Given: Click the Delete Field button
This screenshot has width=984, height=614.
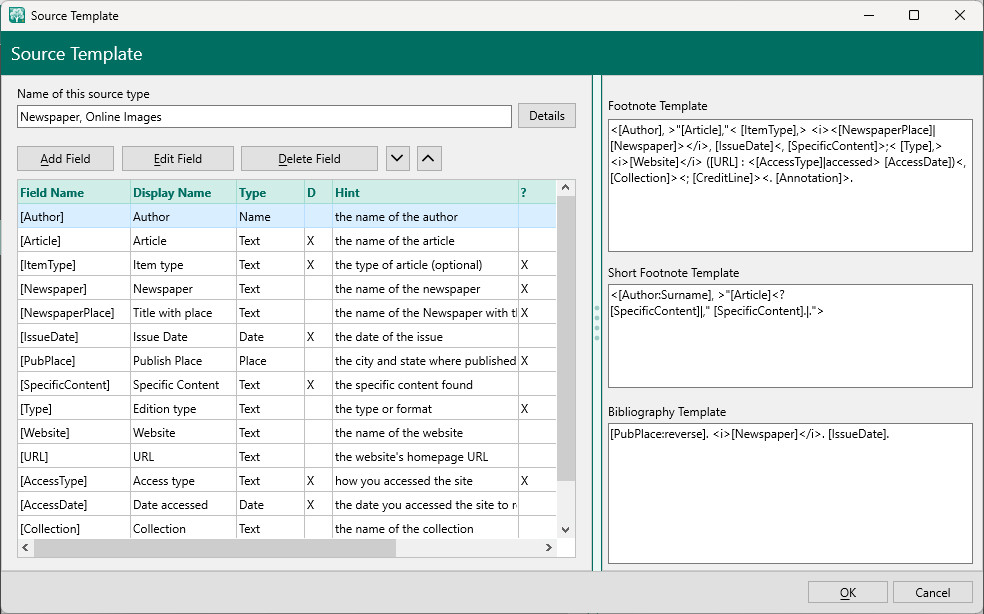Looking at the screenshot, I should [309, 158].
